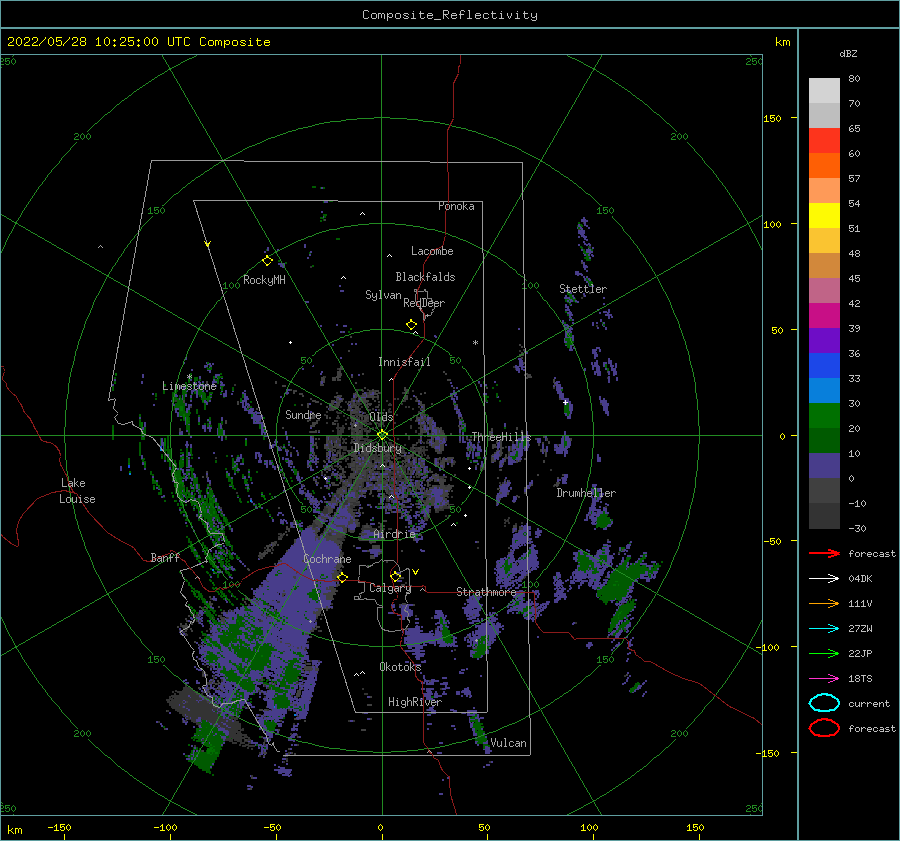Click the HighRiver city label
This screenshot has width=900, height=841.
pyautogui.click(x=415, y=702)
